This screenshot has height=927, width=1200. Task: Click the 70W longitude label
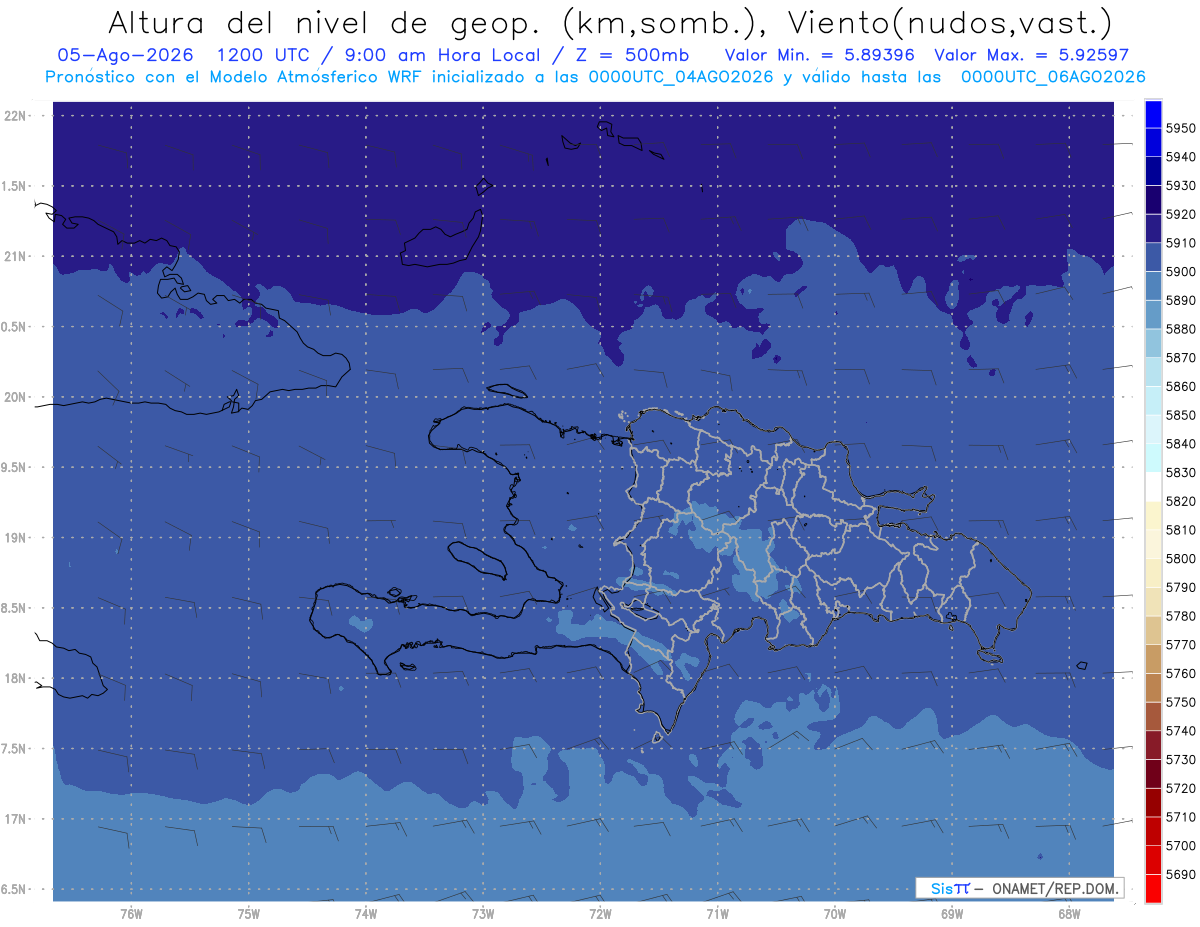pyautogui.click(x=835, y=913)
